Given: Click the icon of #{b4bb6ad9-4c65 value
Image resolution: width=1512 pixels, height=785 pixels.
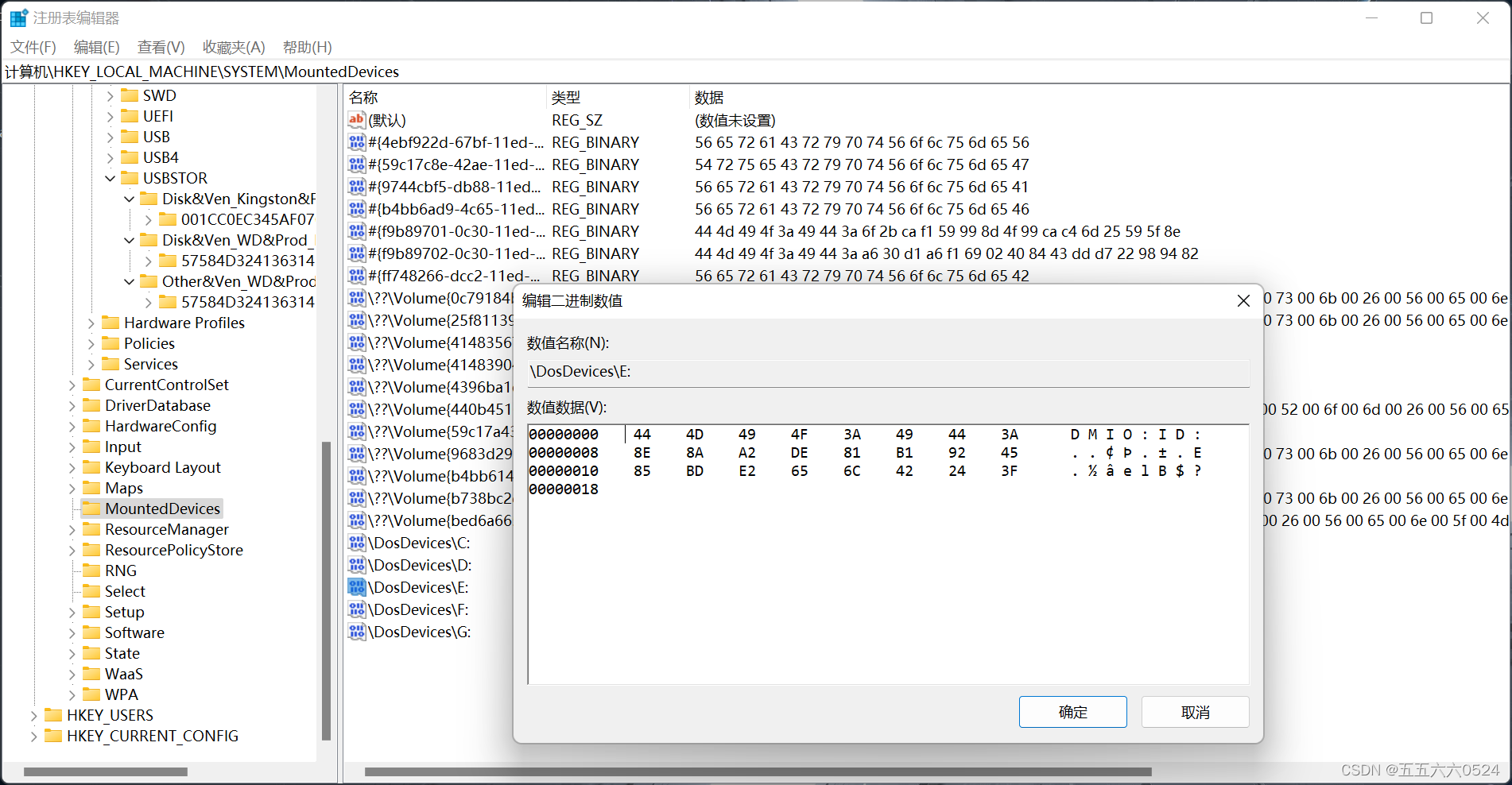Looking at the screenshot, I should click(357, 209).
